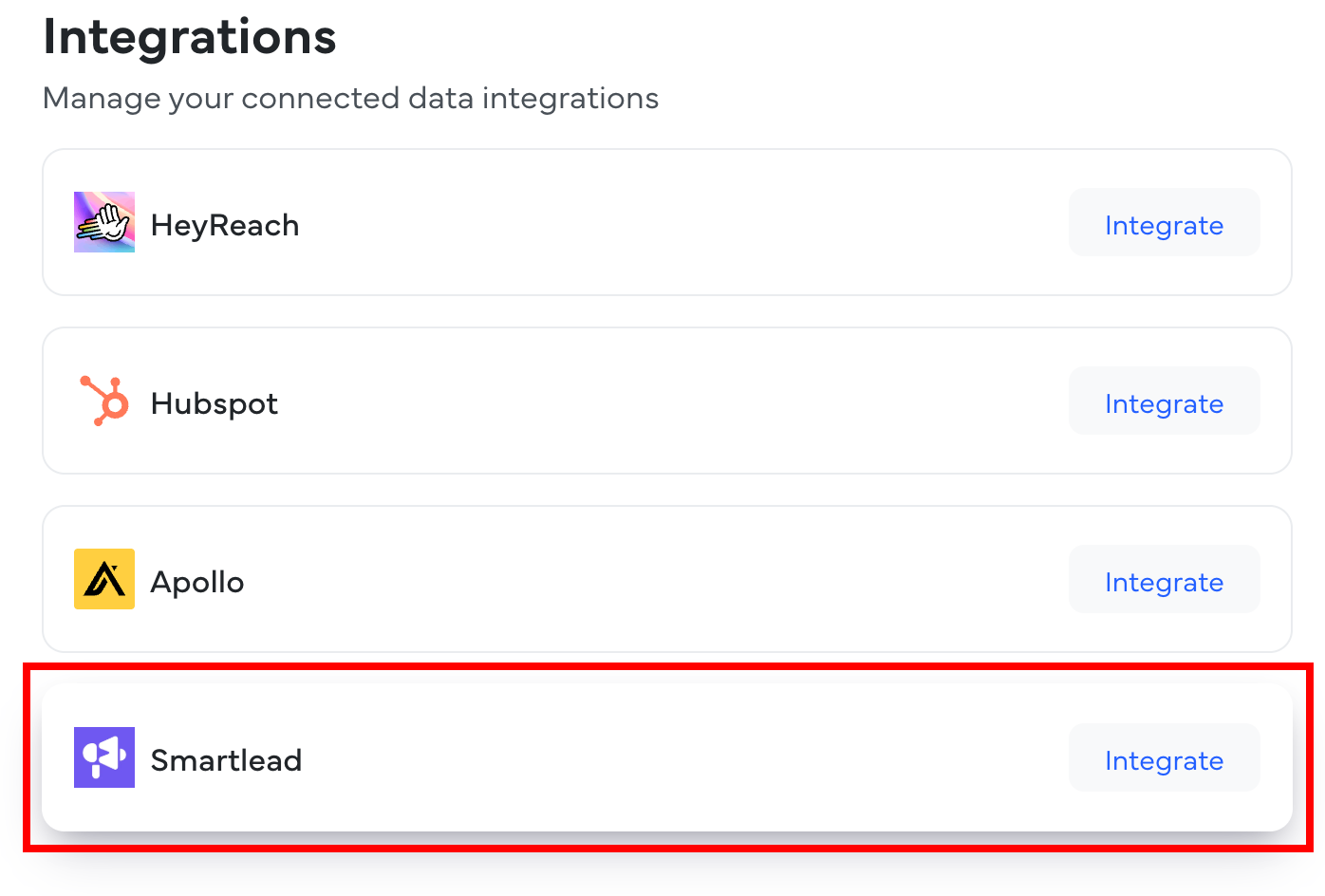This screenshot has width=1325, height=896.
Task: Integrate the HeyReach connection
Action: pyautogui.click(x=1164, y=224)
